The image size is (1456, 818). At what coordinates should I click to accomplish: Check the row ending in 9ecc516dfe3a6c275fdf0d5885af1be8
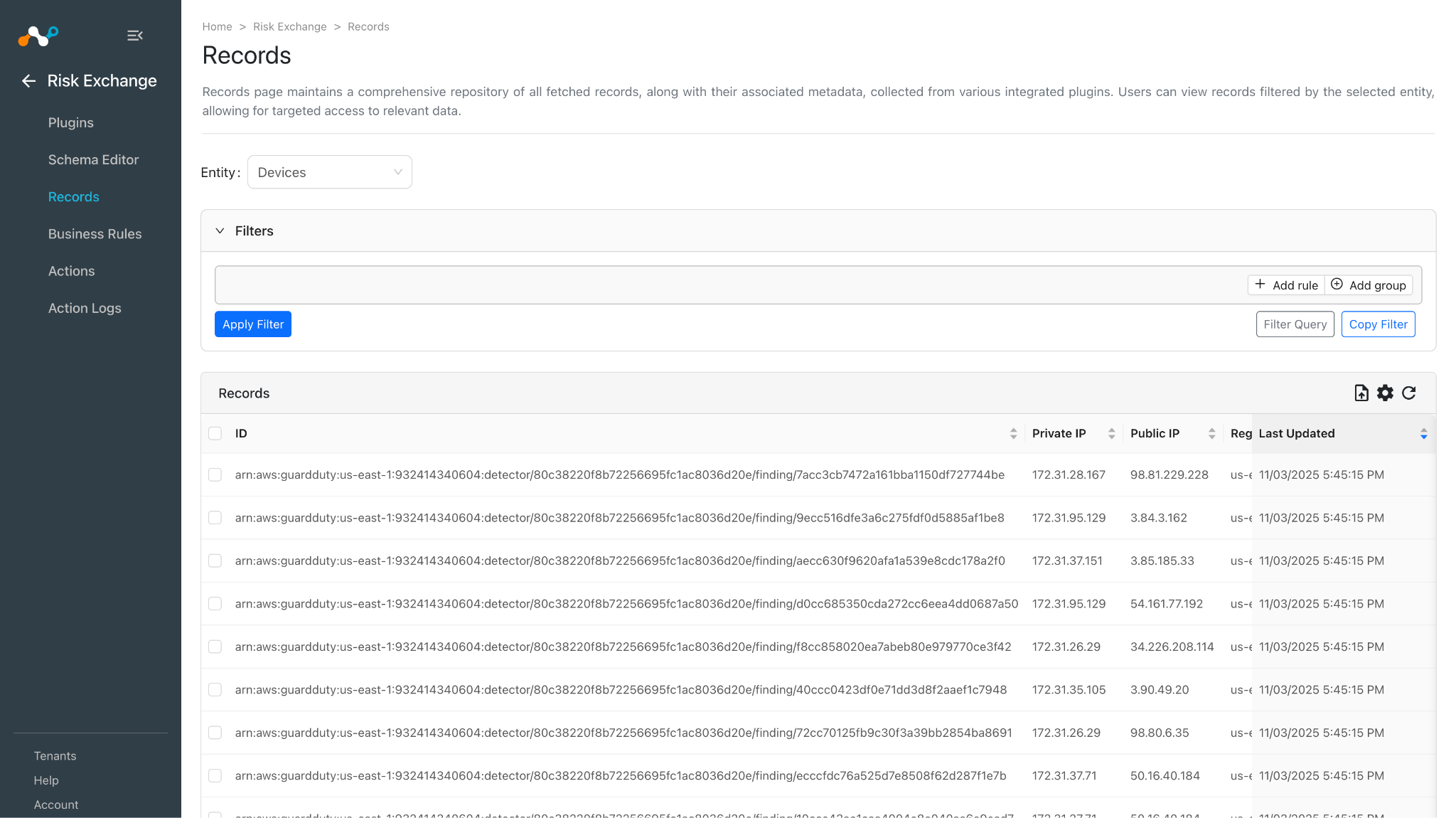pyautogui.click(x=215, y=518)
